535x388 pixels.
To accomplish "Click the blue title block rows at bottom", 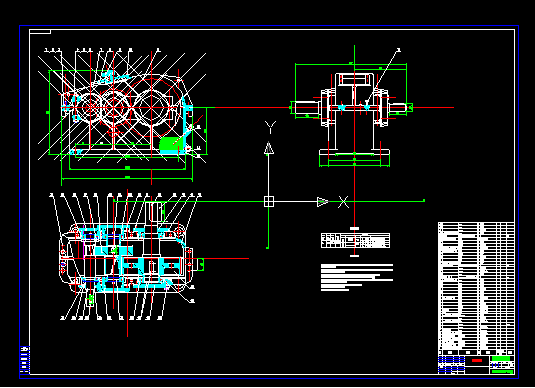I will pyautogui.click(x=451, y=364).
